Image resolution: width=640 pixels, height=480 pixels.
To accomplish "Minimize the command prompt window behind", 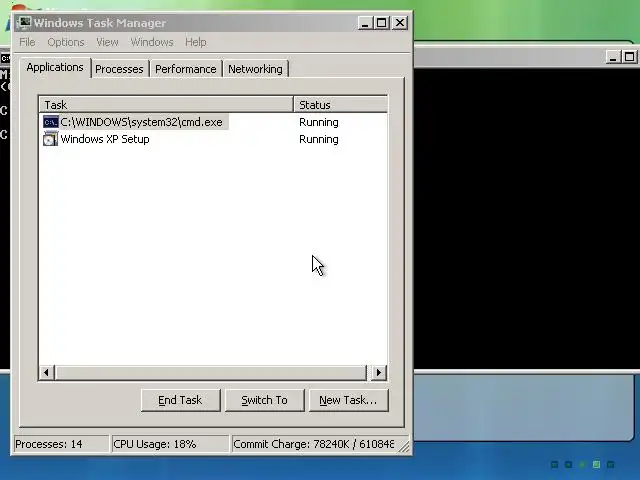I will 613,57.
